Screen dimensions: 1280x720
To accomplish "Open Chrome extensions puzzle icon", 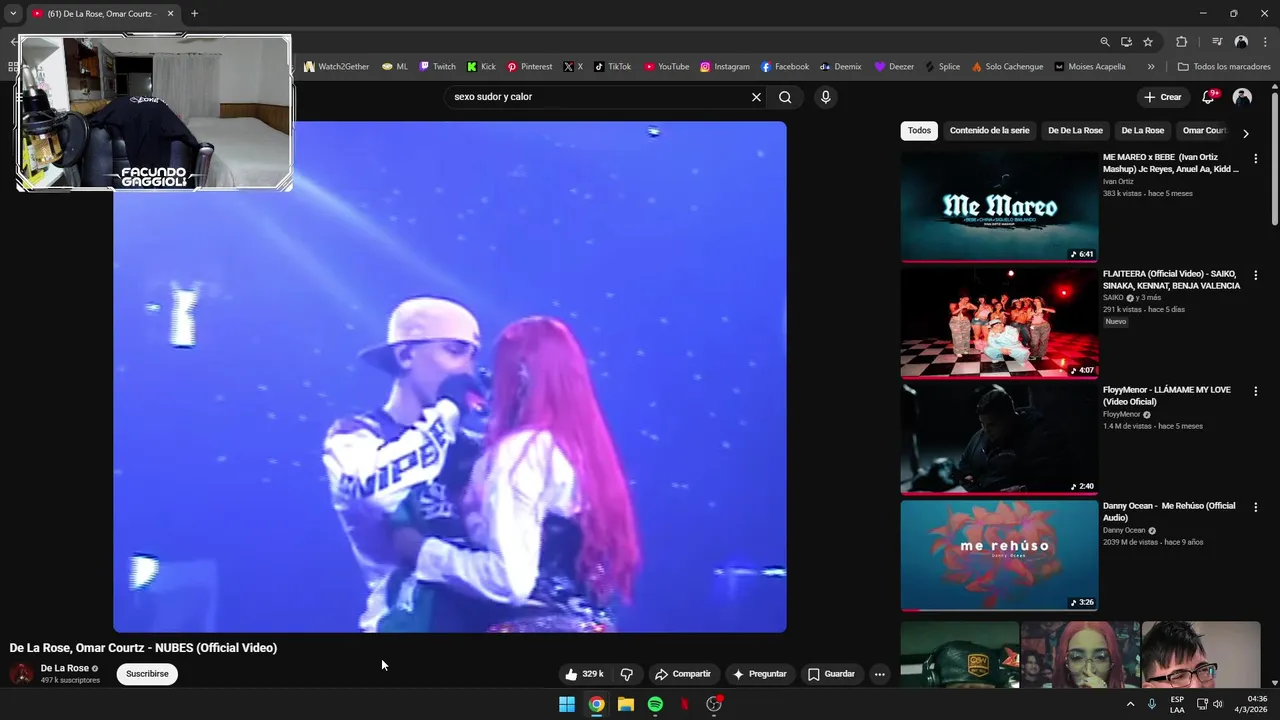I will click(x=1181, y=42).
